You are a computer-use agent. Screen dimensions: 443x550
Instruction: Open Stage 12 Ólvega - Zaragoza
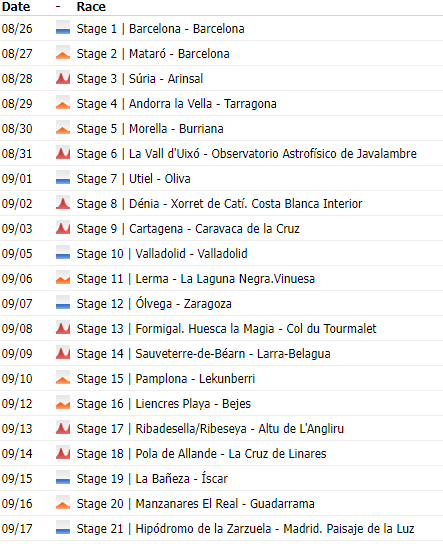(x=154, y=303)
